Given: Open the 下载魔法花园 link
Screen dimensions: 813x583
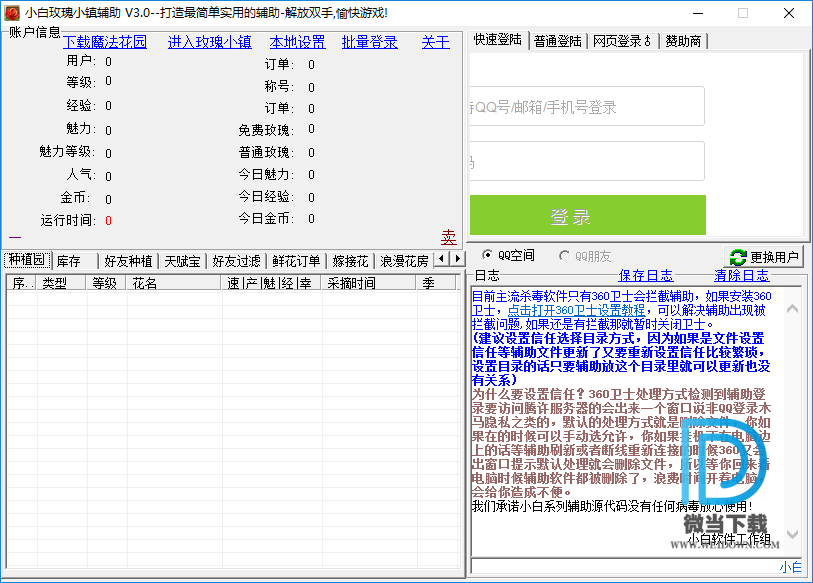Looking at the screenshot, I should [x=105, y=42].
